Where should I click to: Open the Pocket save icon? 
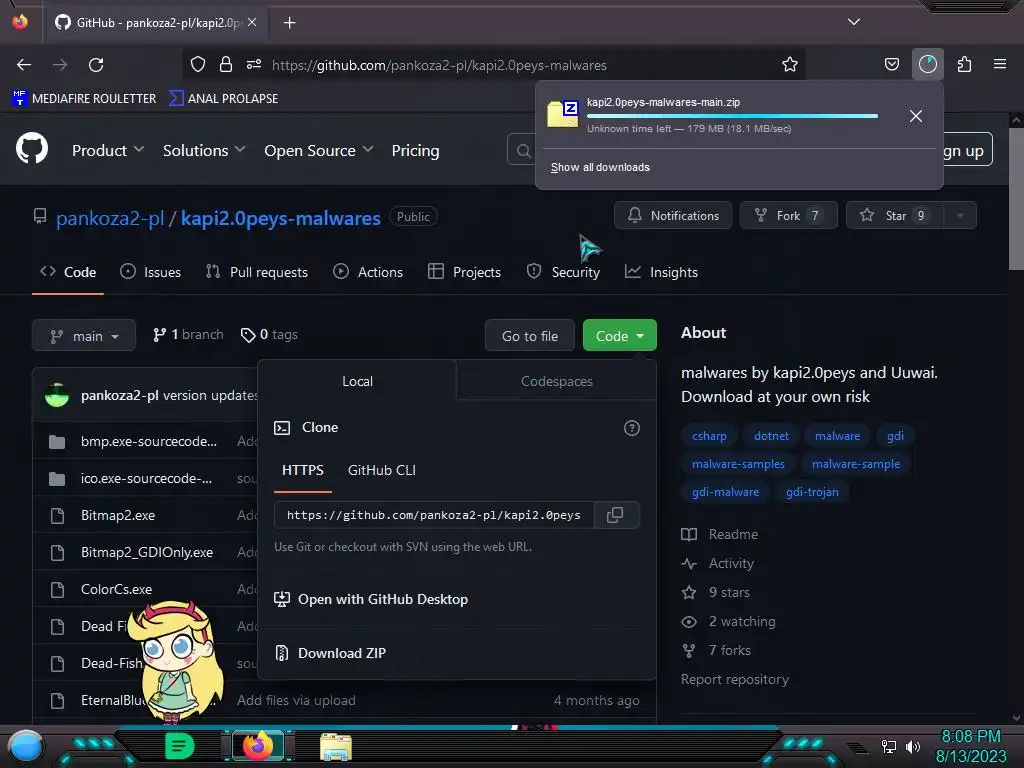coord(891,64)
